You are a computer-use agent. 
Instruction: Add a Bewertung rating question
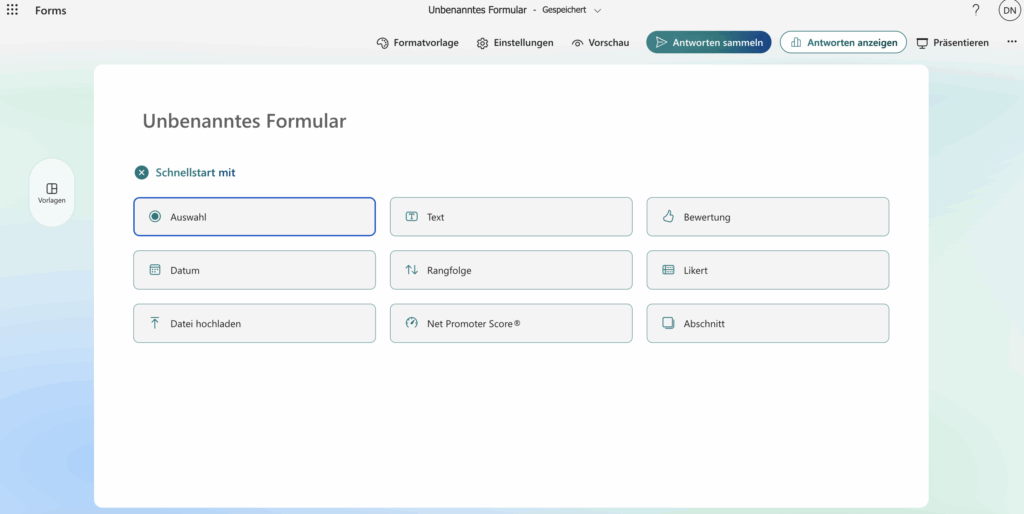[x=768, y=217]
